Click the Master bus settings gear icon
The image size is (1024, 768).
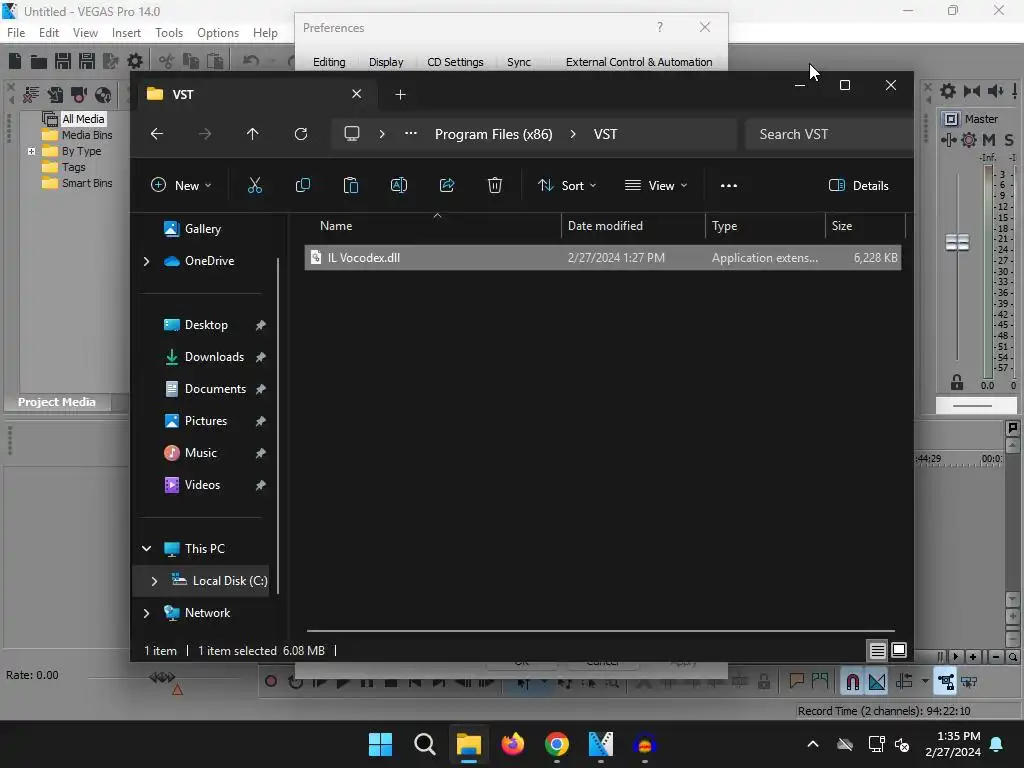point(948,91)
